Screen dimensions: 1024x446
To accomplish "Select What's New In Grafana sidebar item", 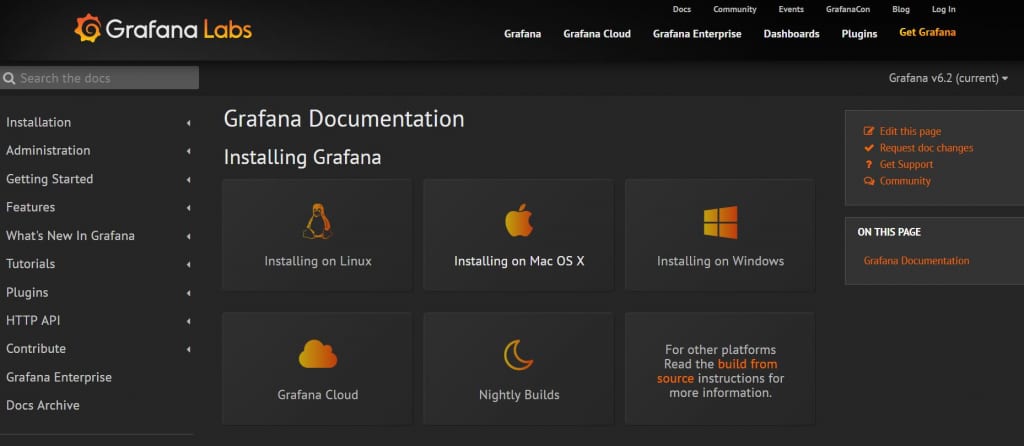I will pos(71,236).
